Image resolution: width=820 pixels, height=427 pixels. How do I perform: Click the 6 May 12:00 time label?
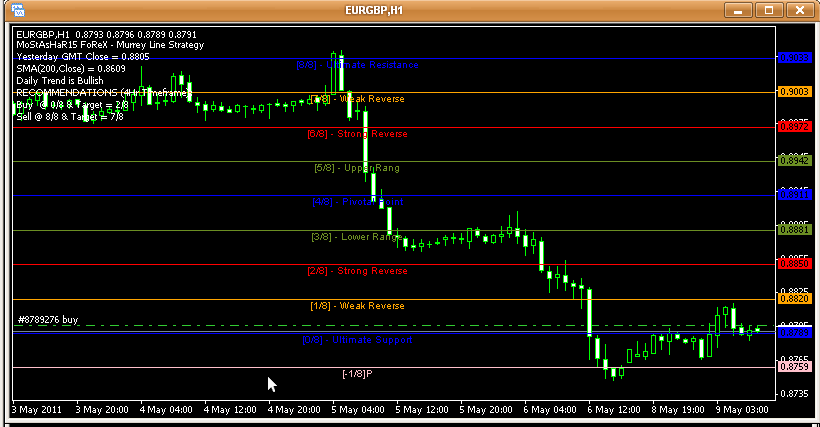coord(612,409)
